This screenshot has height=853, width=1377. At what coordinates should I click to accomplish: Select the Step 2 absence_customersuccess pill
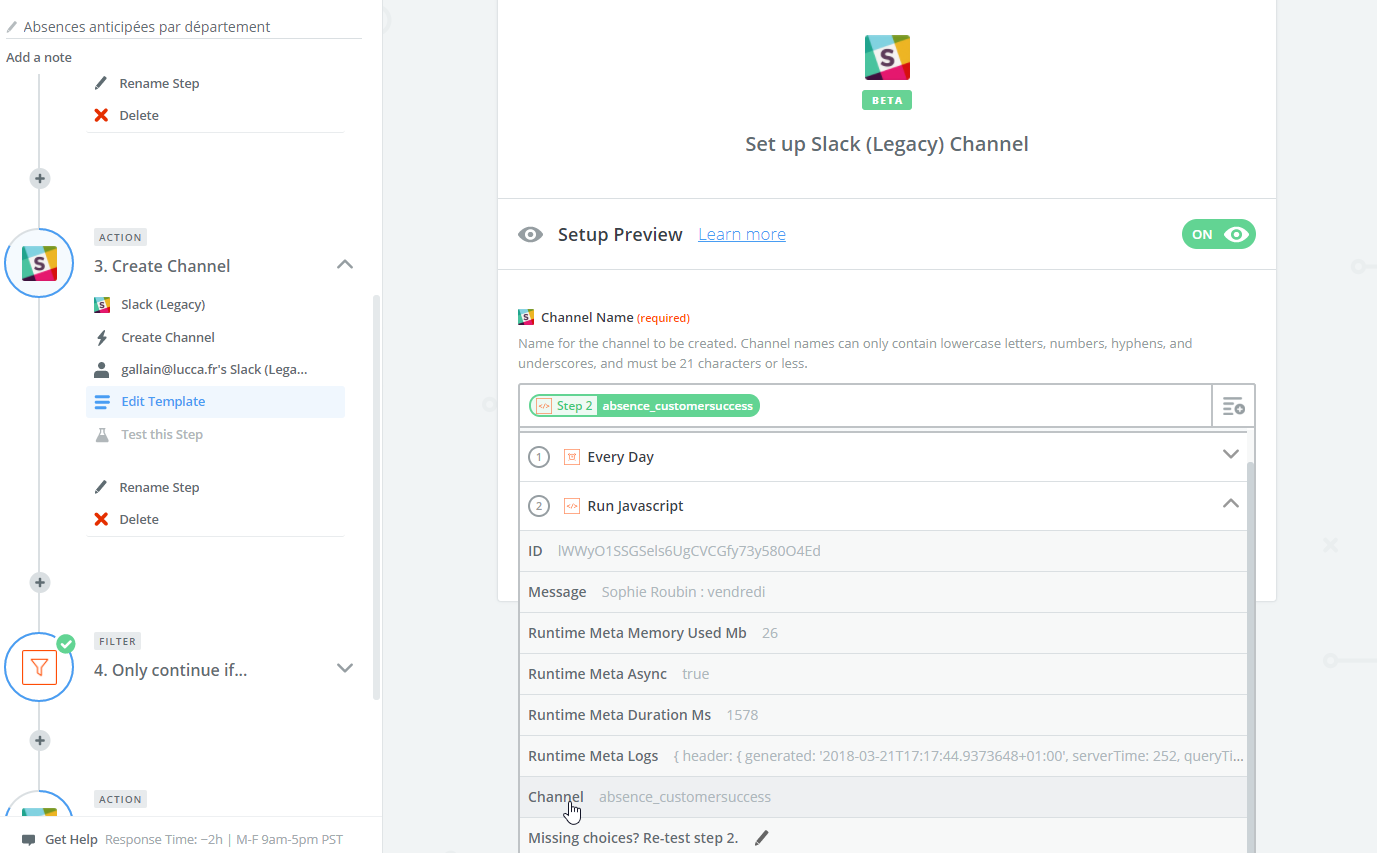coord(644,406)
